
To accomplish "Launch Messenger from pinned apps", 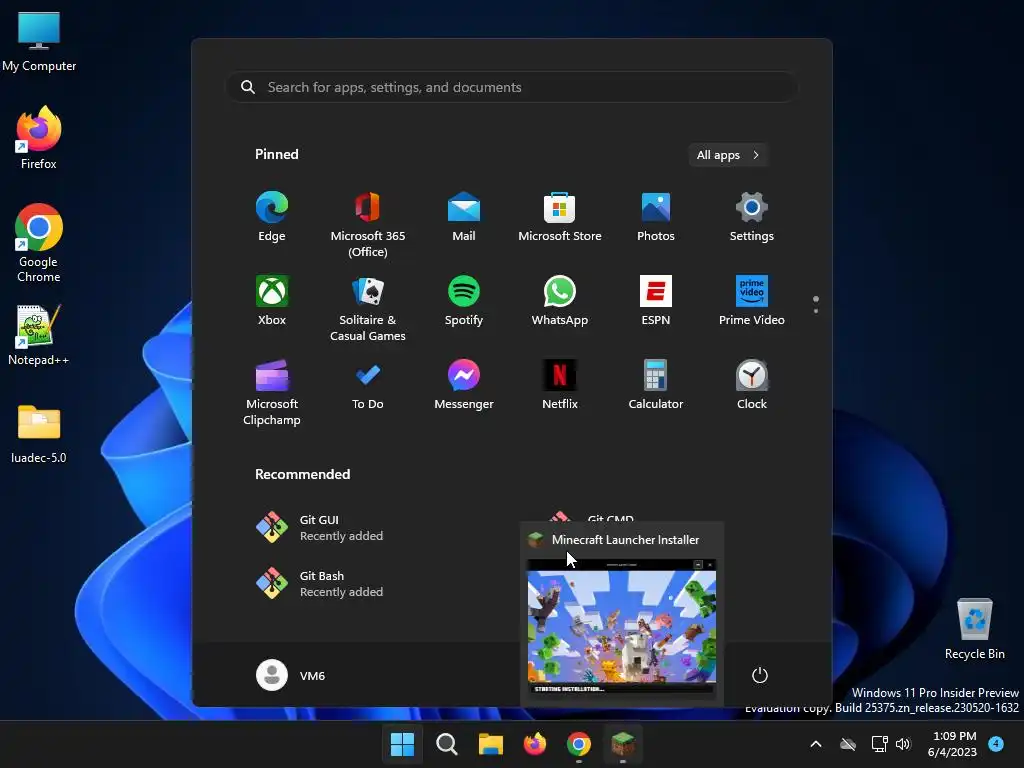I will tap(464, 385).
